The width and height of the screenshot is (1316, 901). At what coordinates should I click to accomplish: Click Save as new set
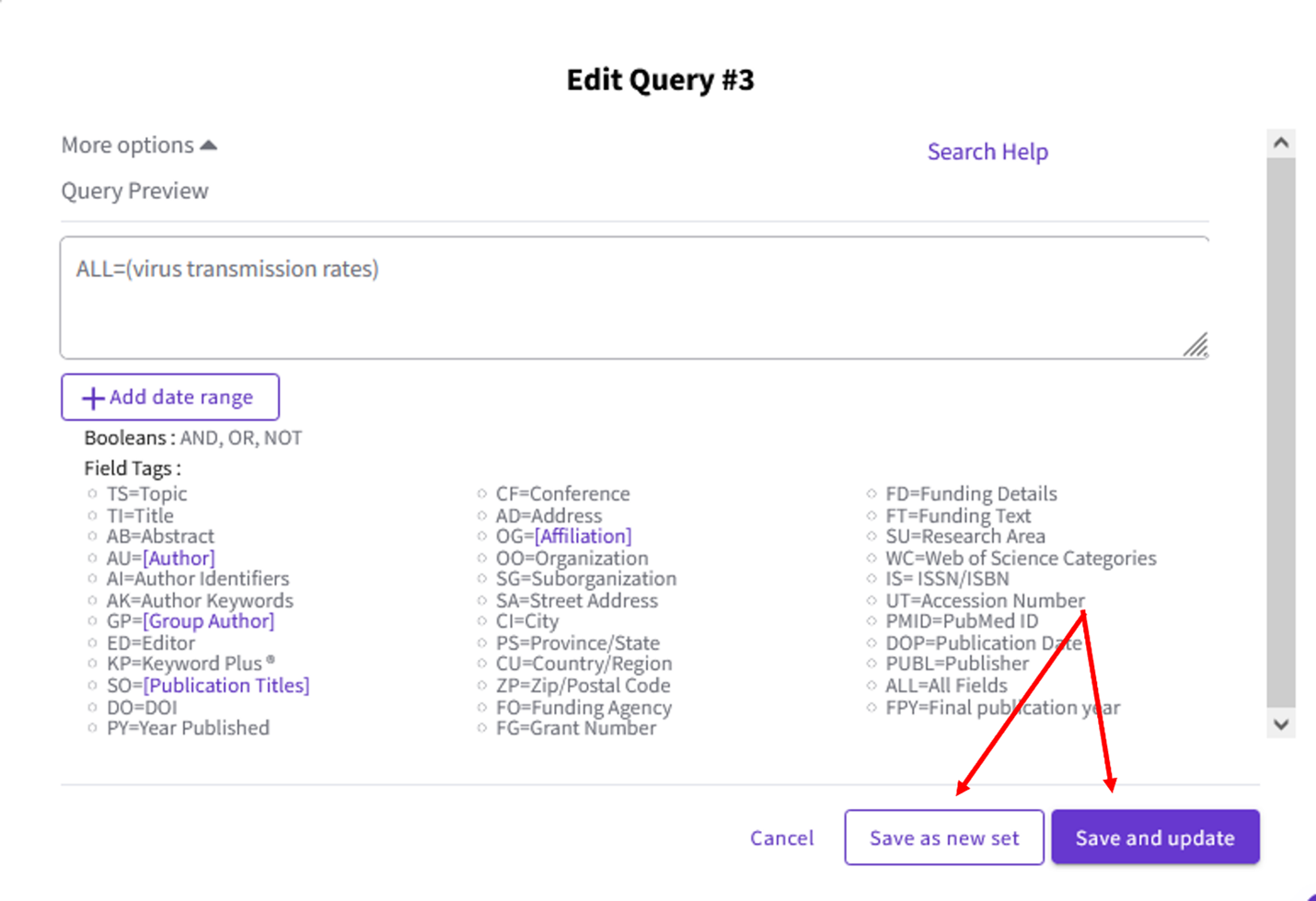(944, 837)
